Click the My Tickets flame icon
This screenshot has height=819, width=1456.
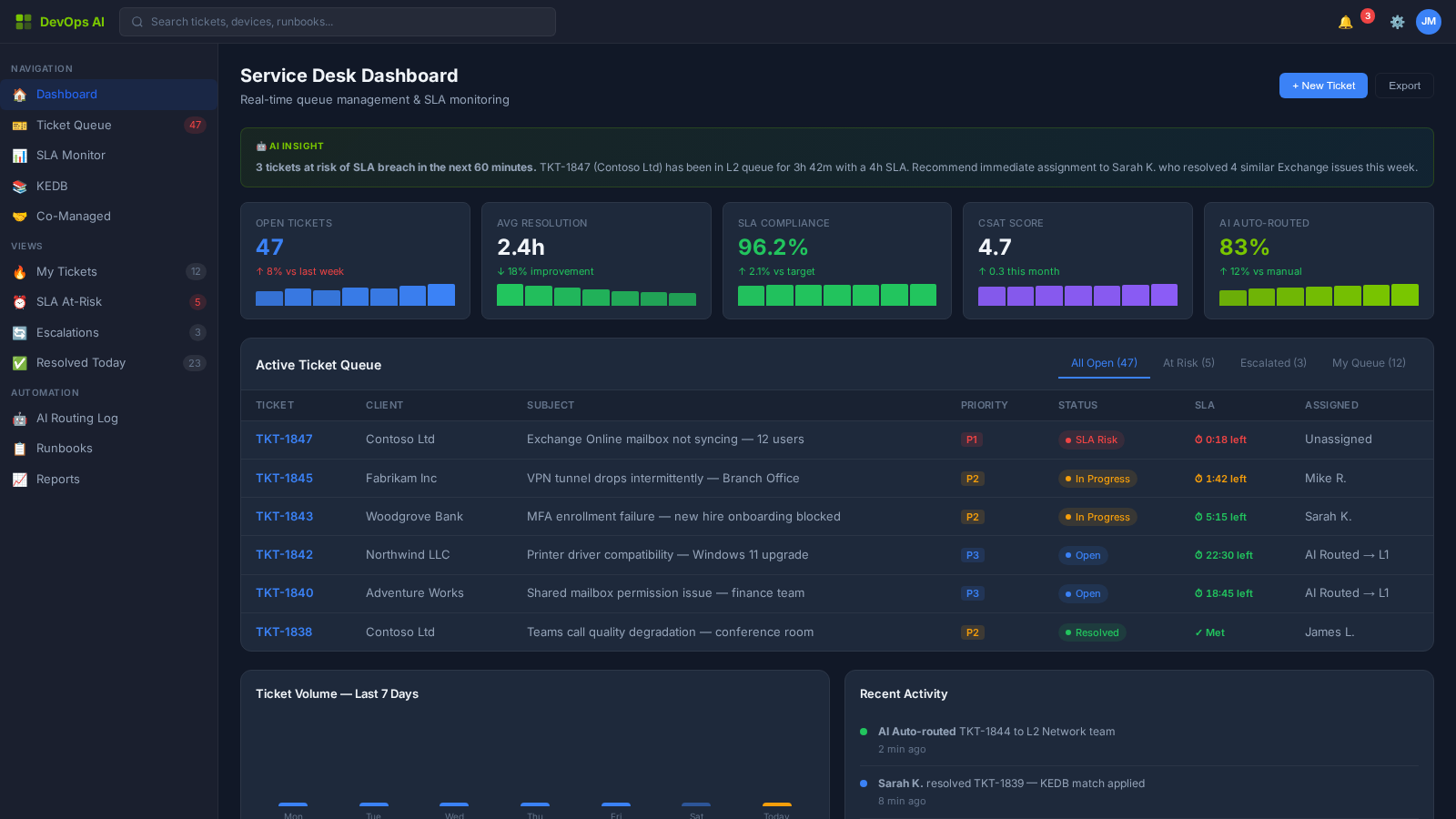tap(20, 271)
